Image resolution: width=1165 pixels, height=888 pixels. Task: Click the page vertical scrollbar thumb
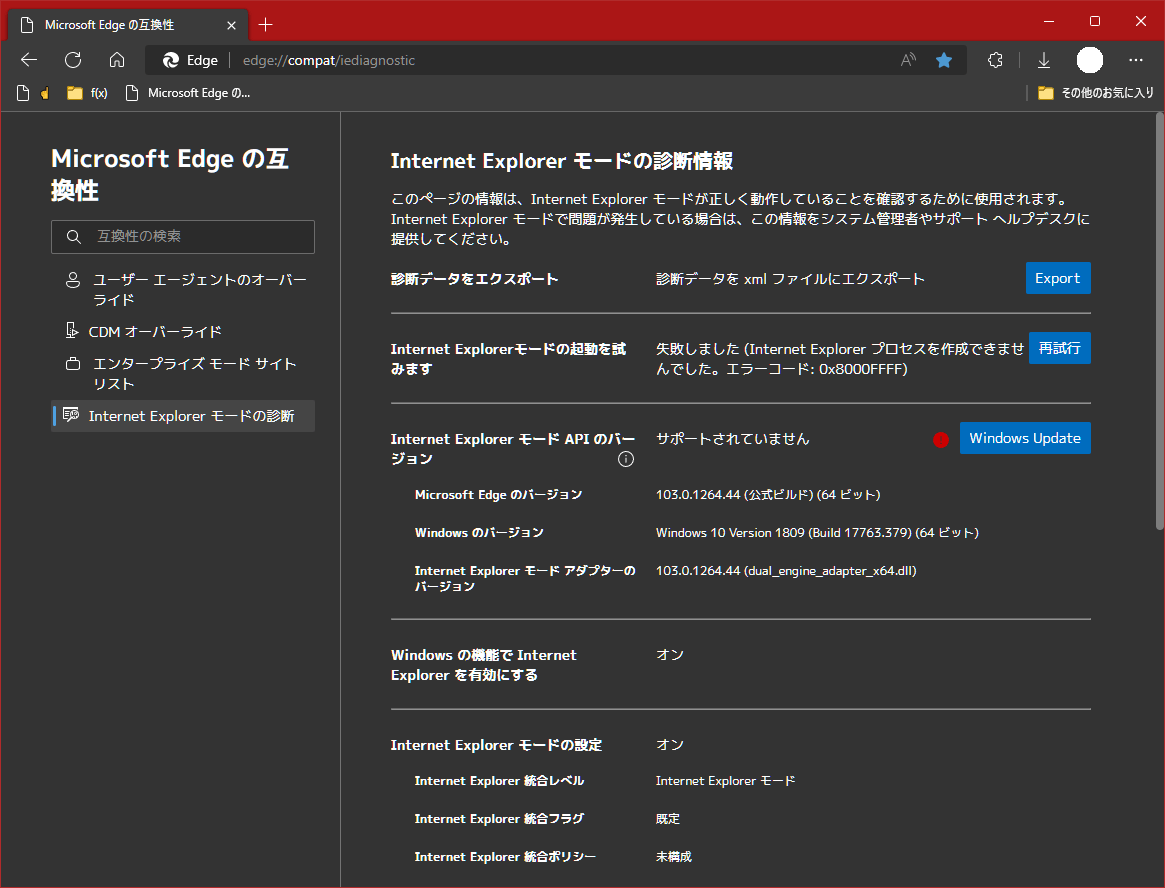pyautogui.click(x=1159, y=321)
